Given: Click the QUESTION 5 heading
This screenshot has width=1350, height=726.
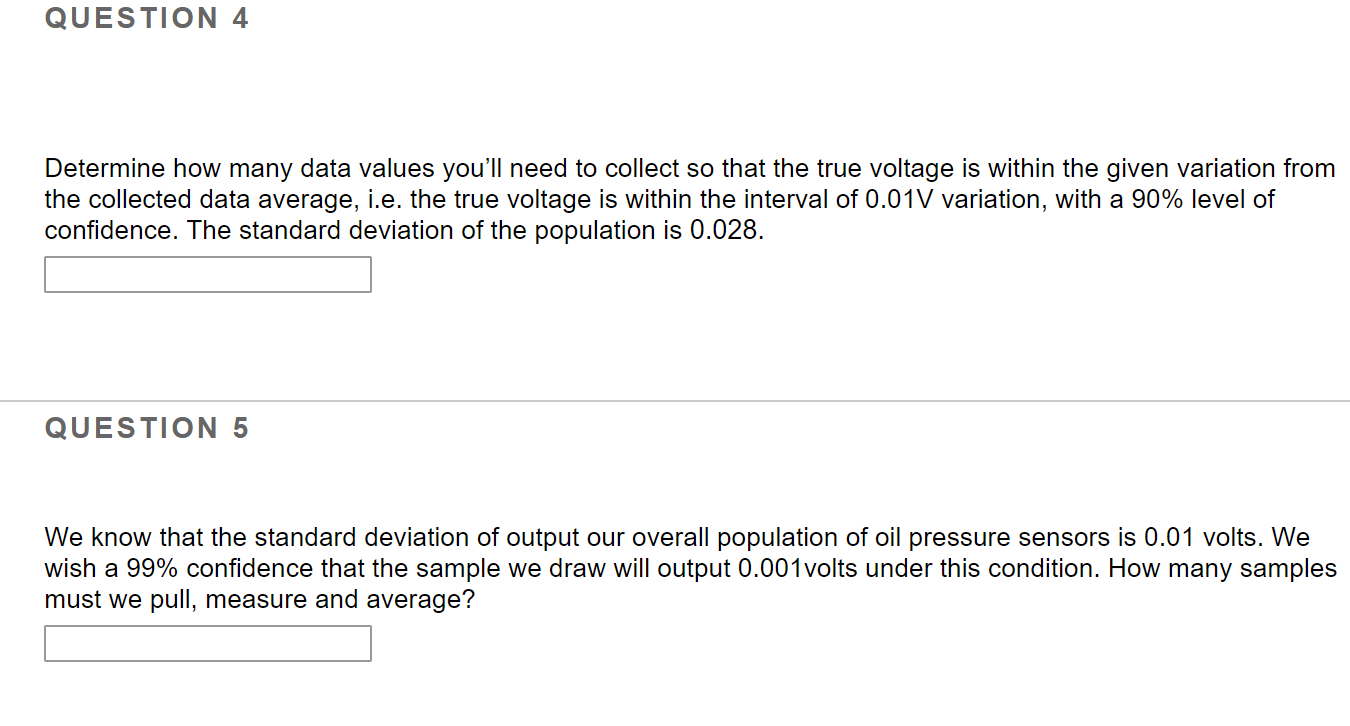Looking at the screenshot, I should tap(146, 428).
